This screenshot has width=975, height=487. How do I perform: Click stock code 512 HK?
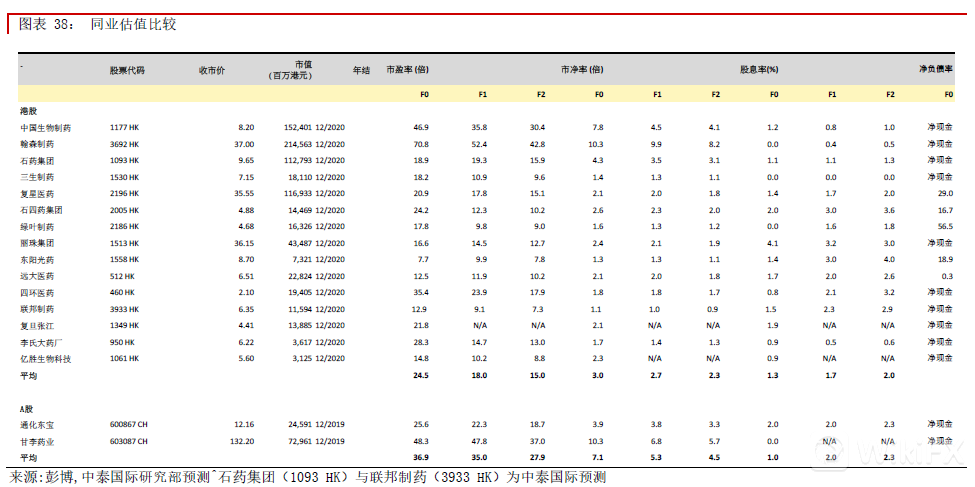(x=122, y=276)
